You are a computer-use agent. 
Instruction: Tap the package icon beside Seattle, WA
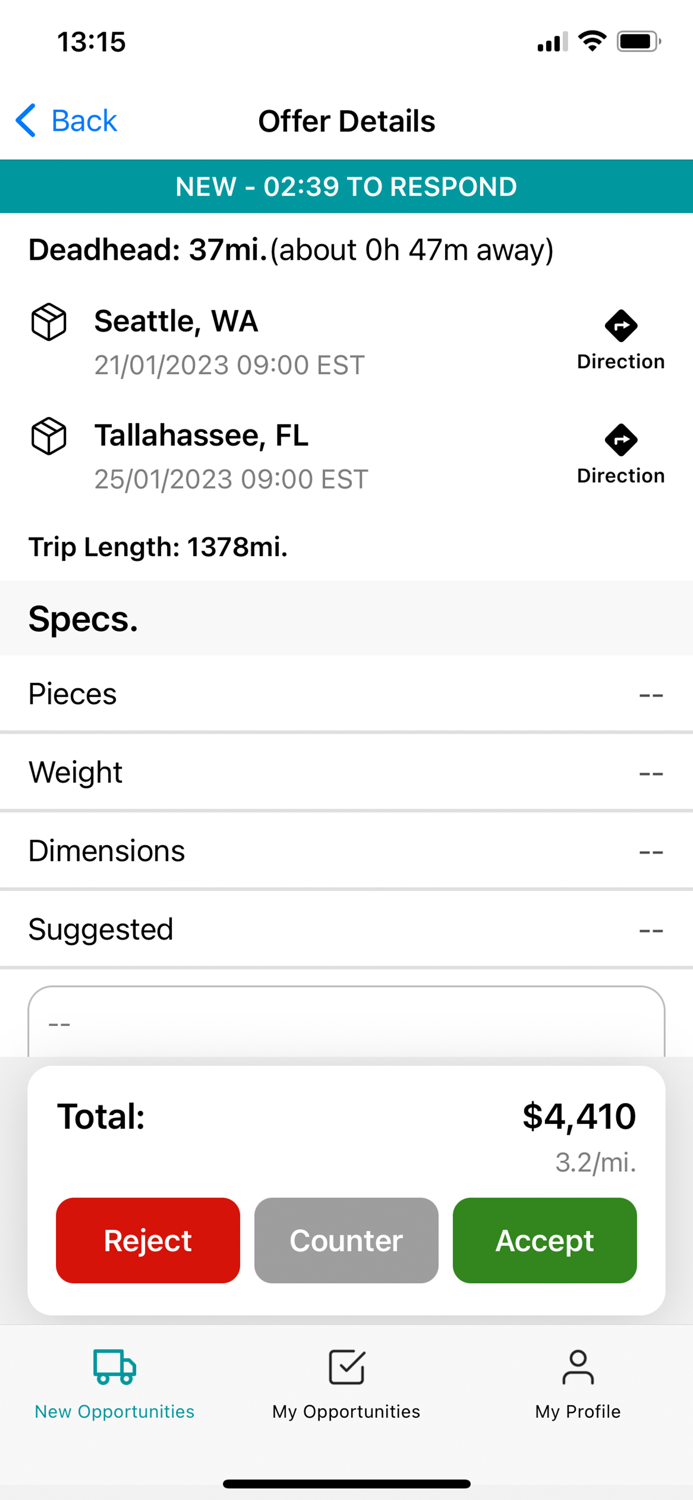[x=48, y=322]
